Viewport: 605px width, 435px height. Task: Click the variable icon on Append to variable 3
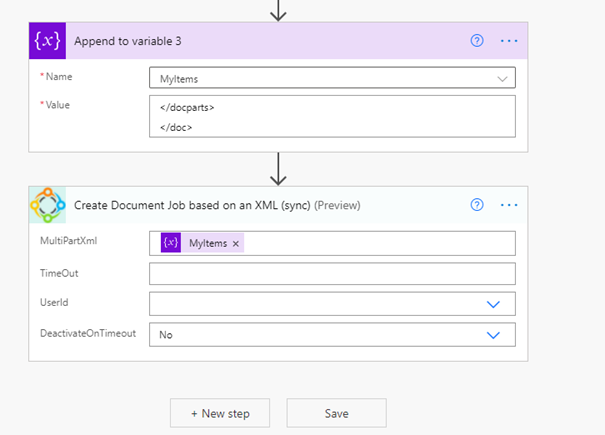click(x=47, y=41)
